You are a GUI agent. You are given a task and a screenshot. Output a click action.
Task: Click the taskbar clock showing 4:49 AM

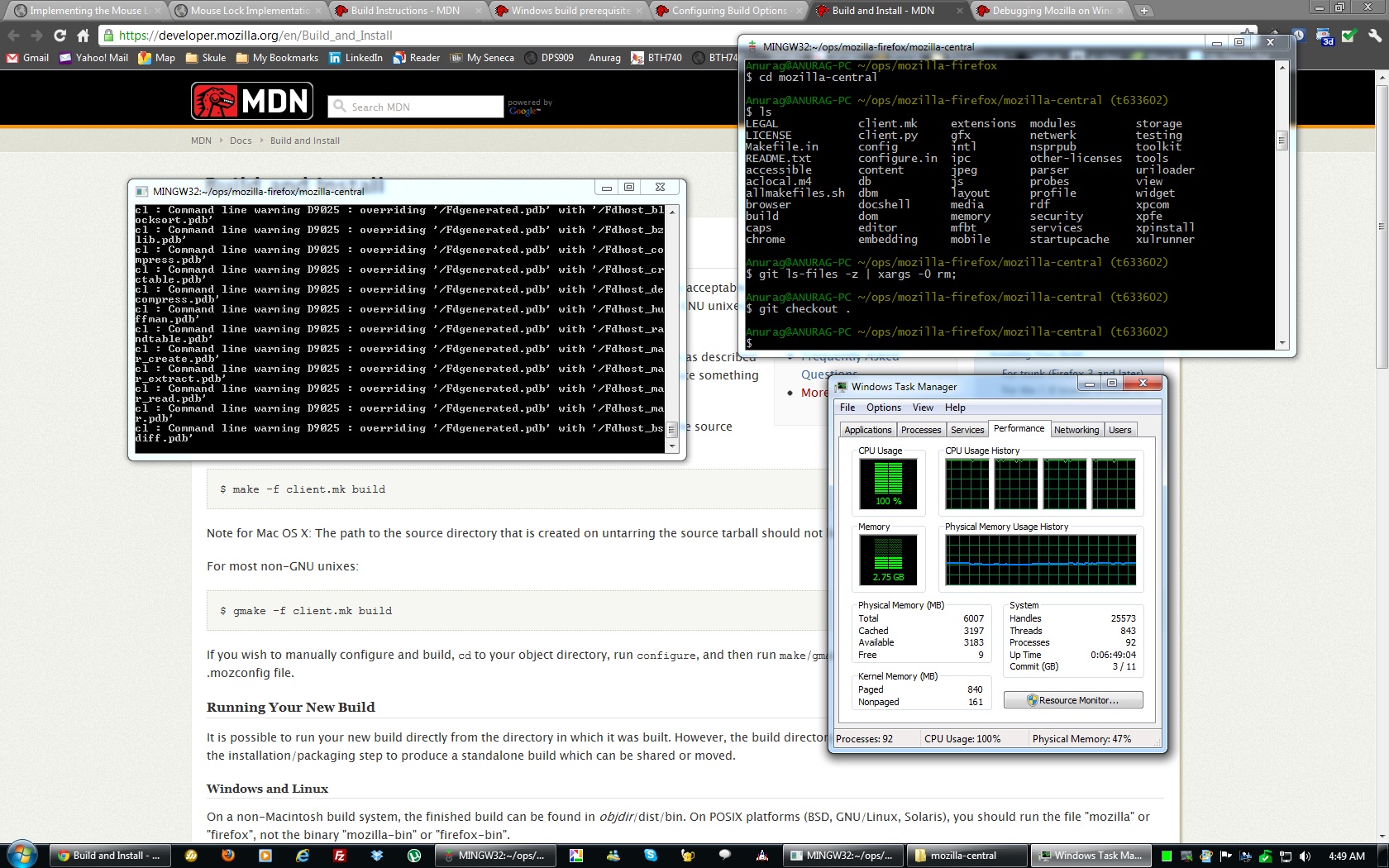(x=1347, y=856)
